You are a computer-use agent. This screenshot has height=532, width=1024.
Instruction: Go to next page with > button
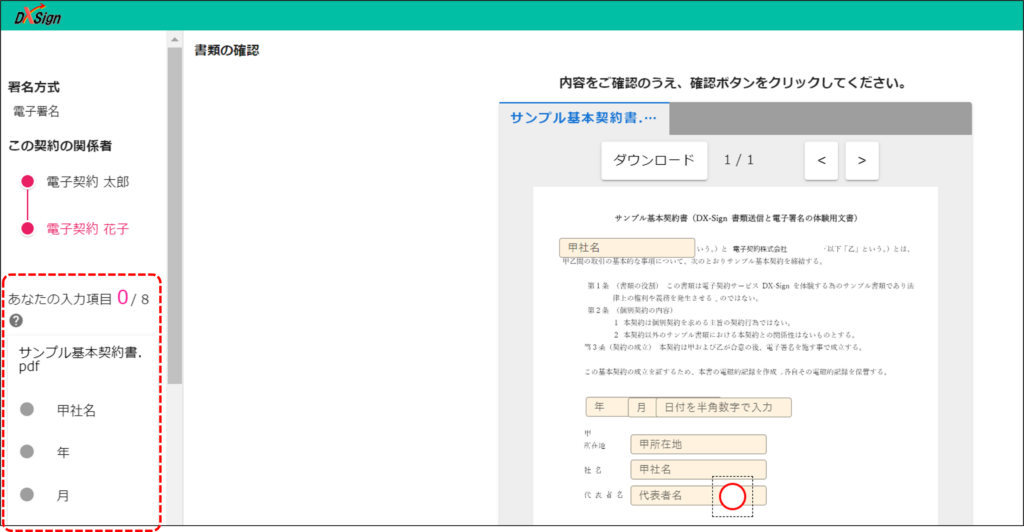[x=861, y=160]
